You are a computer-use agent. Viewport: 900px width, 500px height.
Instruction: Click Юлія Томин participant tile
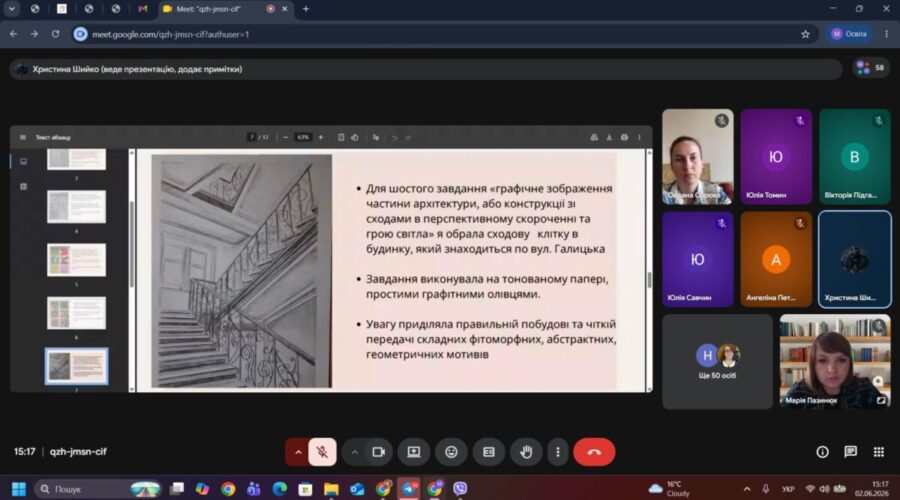tap(776, 157)
